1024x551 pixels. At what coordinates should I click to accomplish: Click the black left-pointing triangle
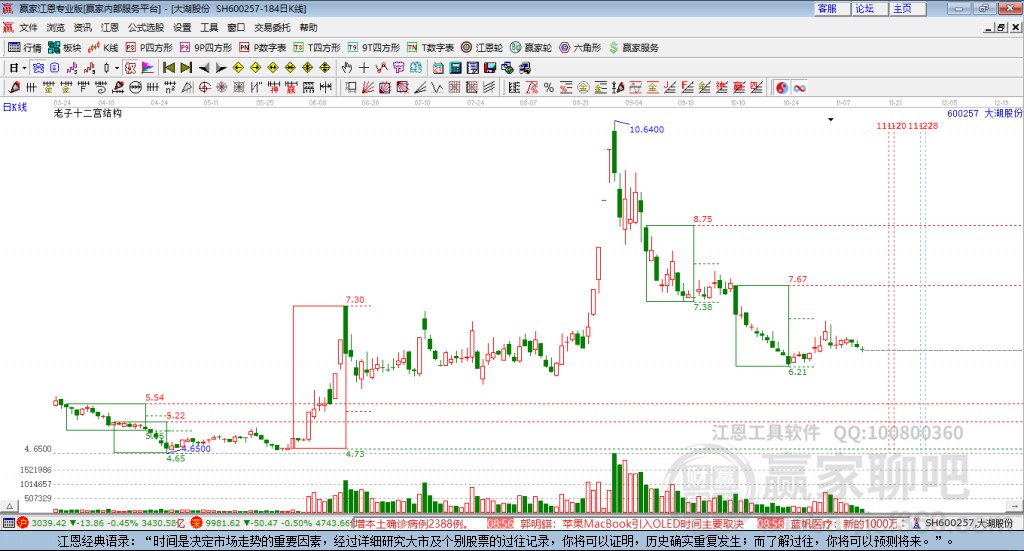tap(204, 68)
